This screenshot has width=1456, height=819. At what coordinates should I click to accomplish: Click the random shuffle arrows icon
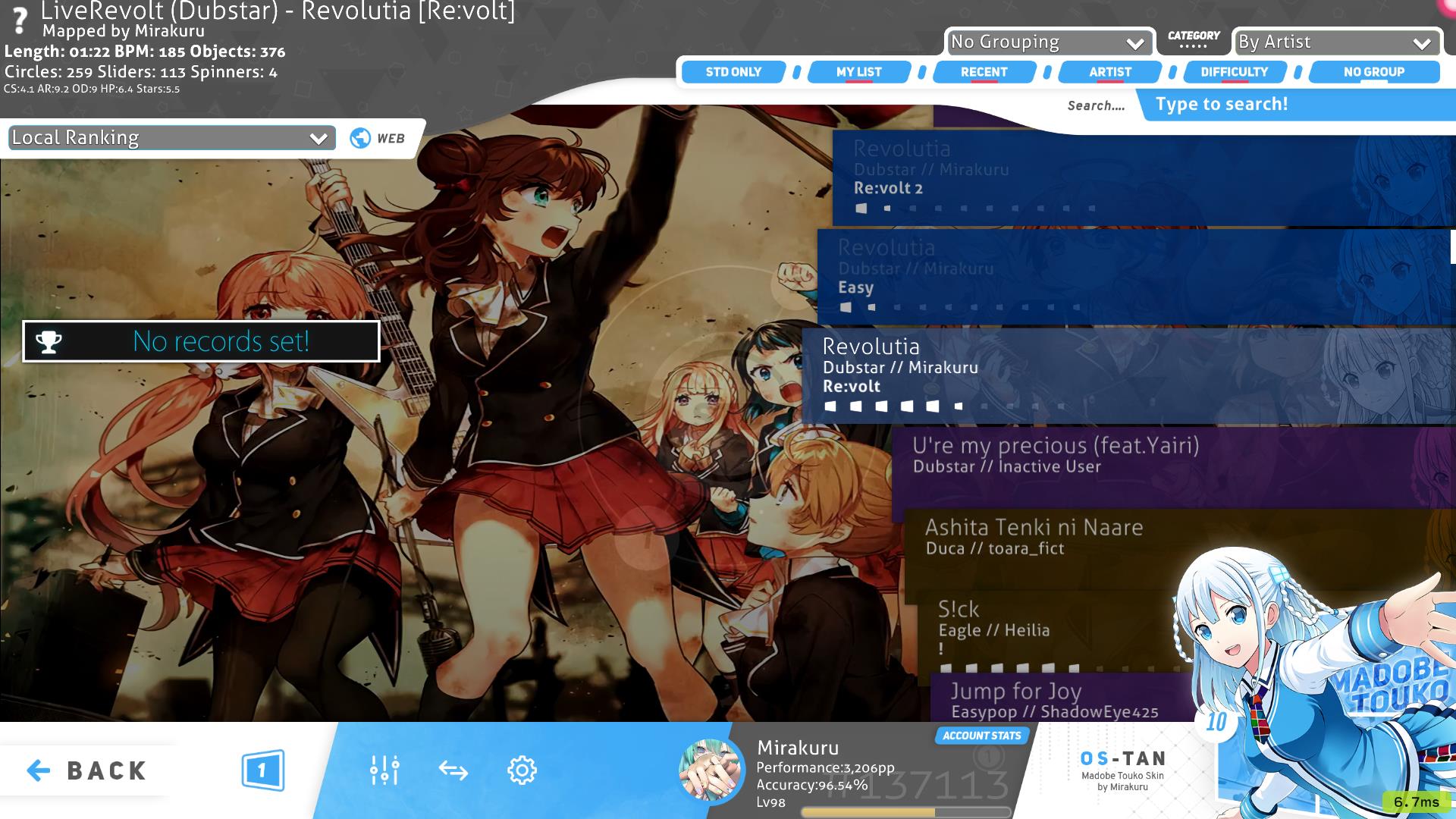[x=453, y=770]
